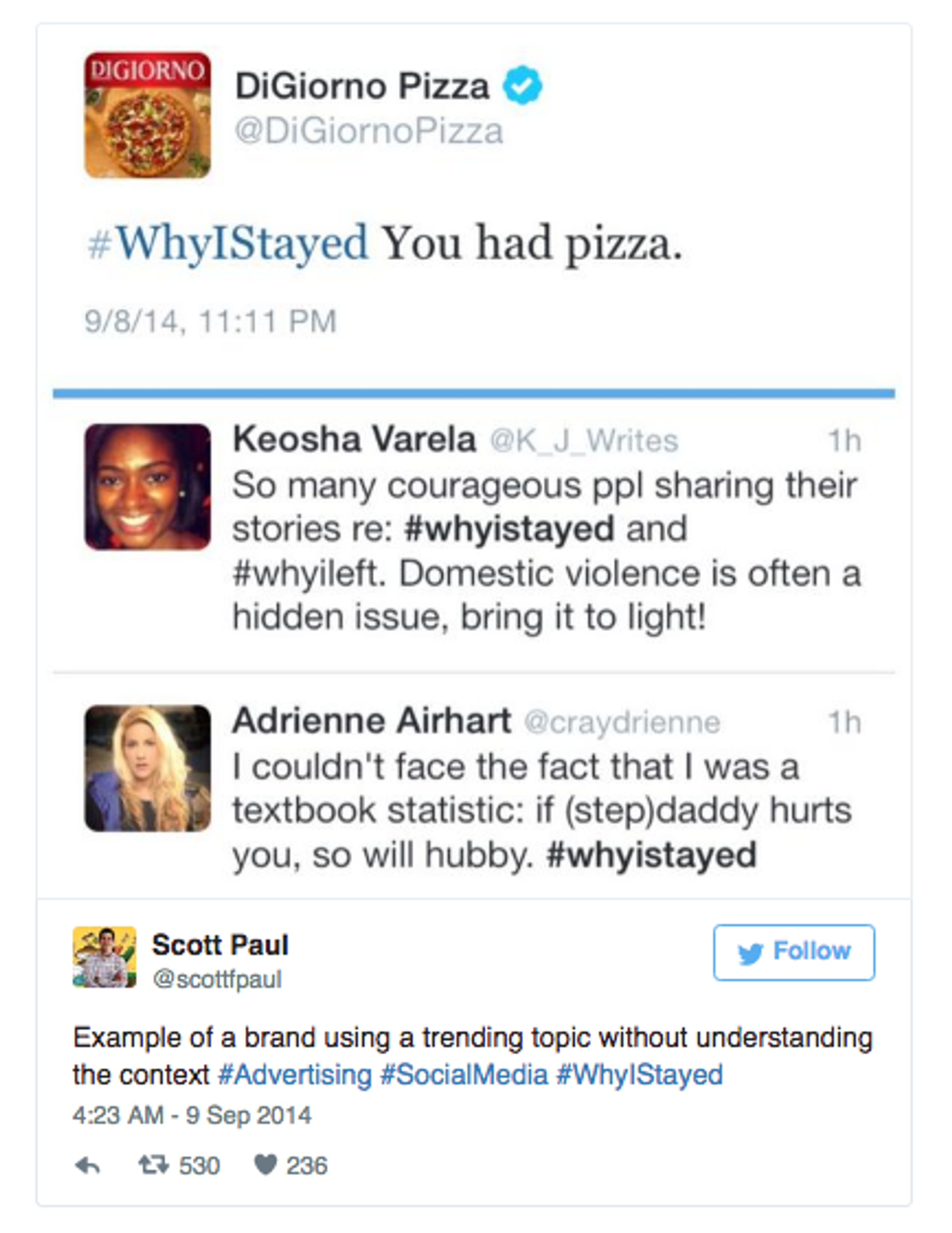Click the @DiGiornoPizza handle
The width and height of the screenshot is (952, 1233).
(x=369, y=132)
